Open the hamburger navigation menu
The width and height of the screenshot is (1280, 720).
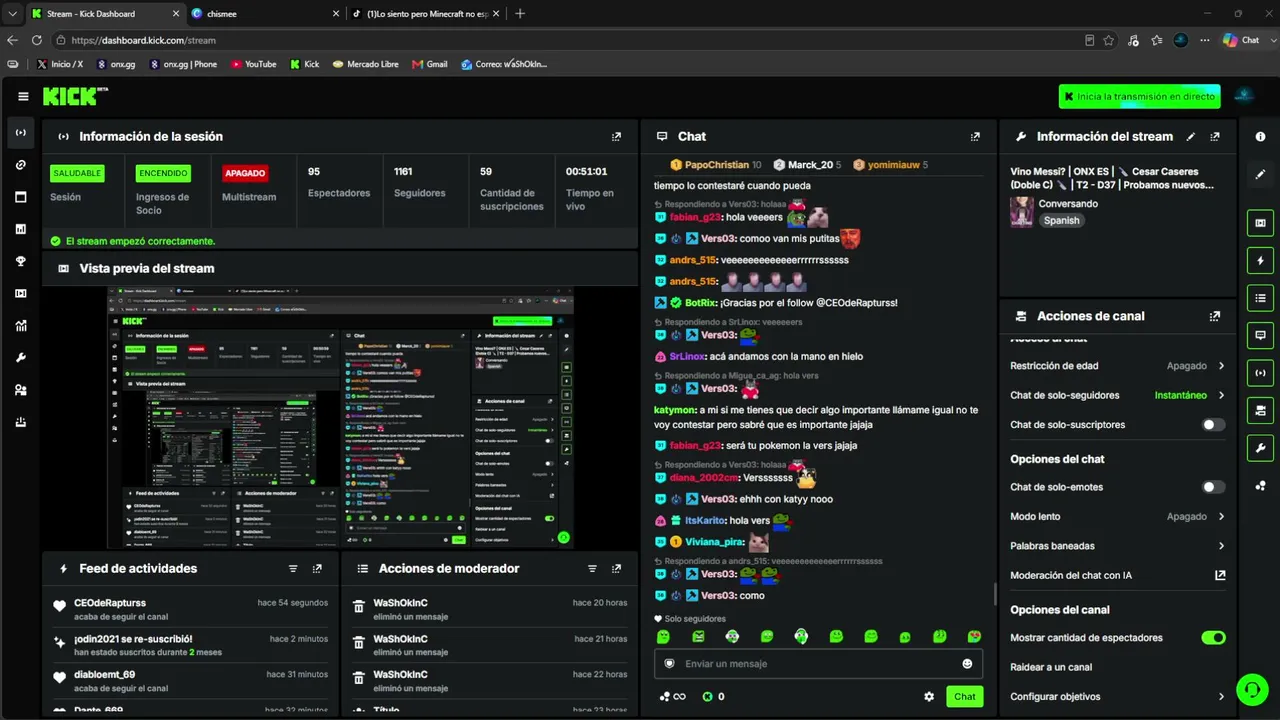click(23, 96)
